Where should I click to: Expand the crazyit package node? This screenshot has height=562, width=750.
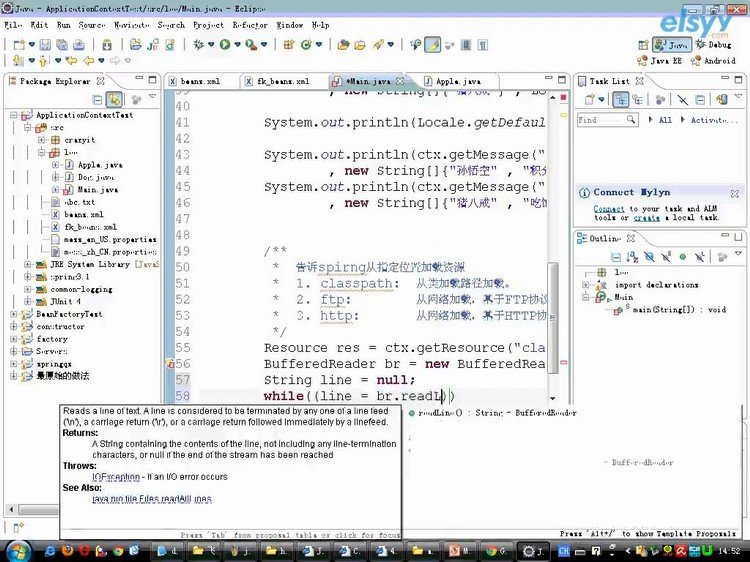click(42, 140)
